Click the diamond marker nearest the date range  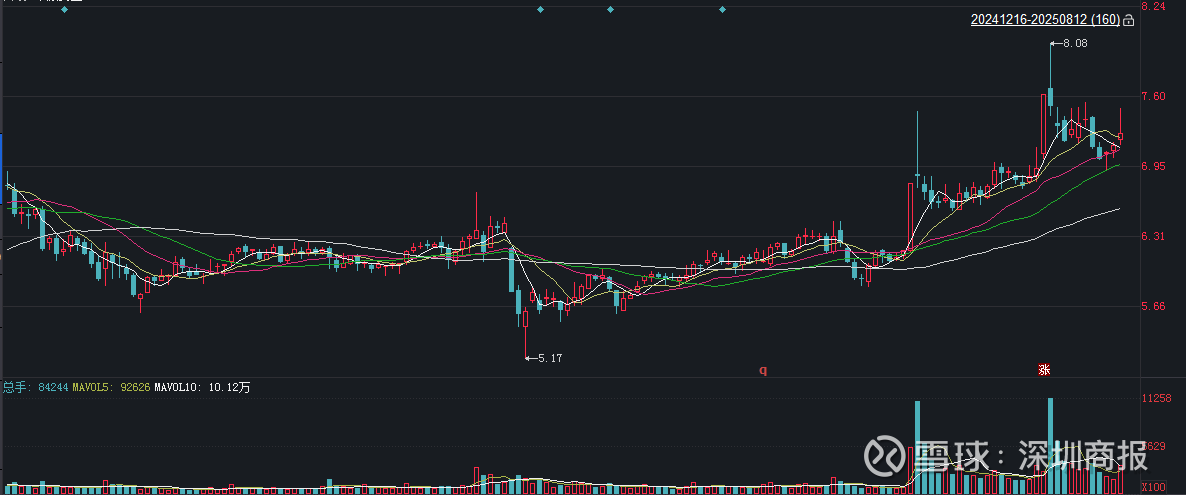coord(722,9)
